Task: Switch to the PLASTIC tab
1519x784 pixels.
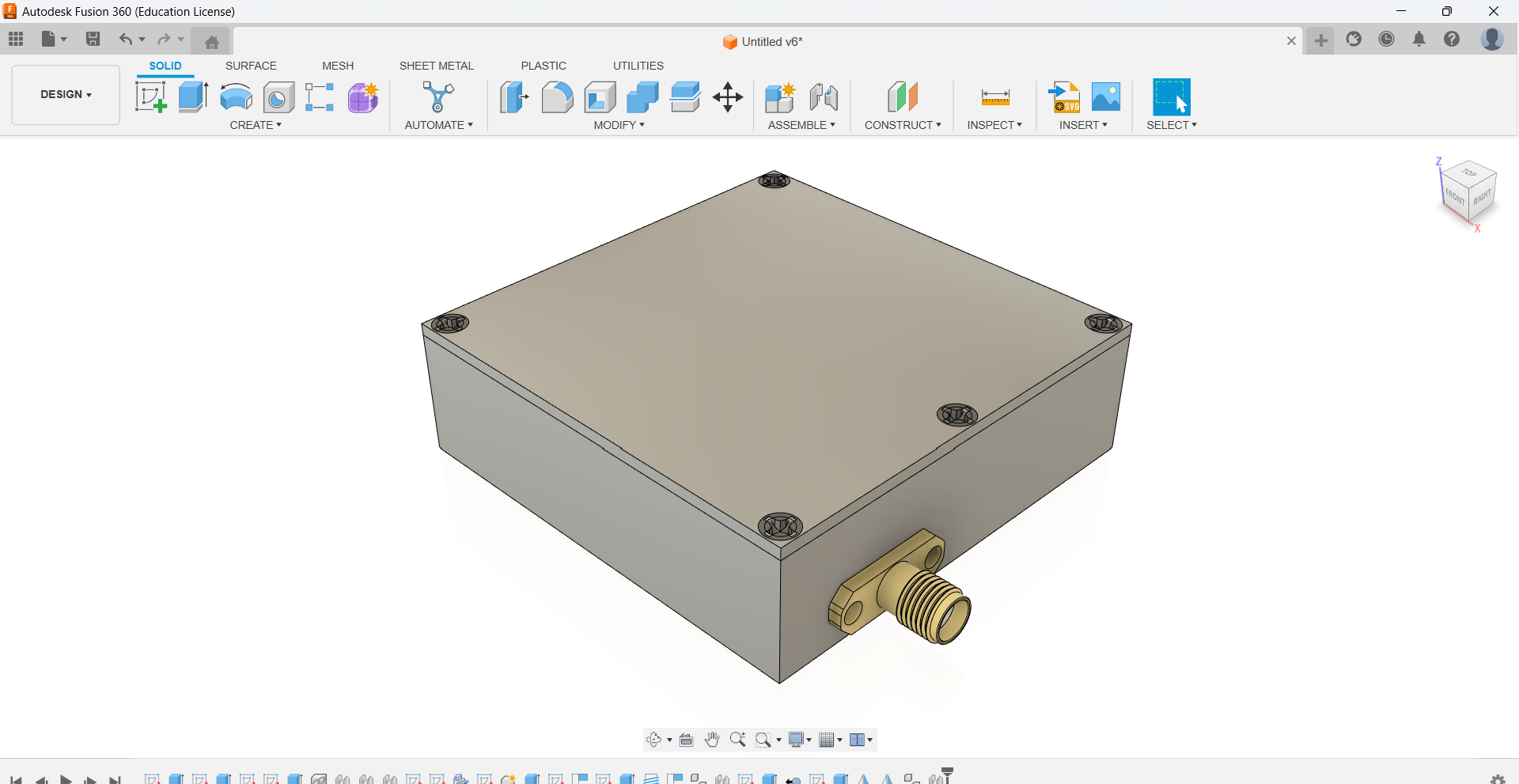Action: pos(544,66)
